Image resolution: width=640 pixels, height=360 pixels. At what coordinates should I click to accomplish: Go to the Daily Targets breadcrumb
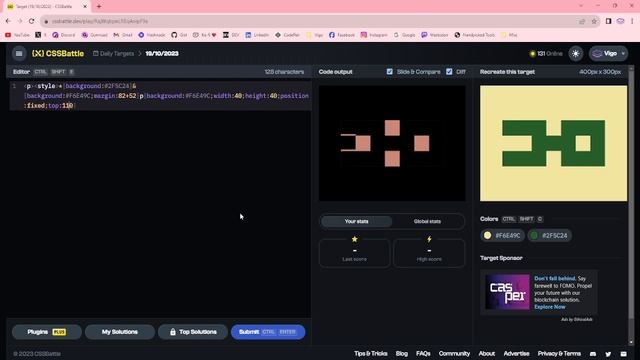113,53
